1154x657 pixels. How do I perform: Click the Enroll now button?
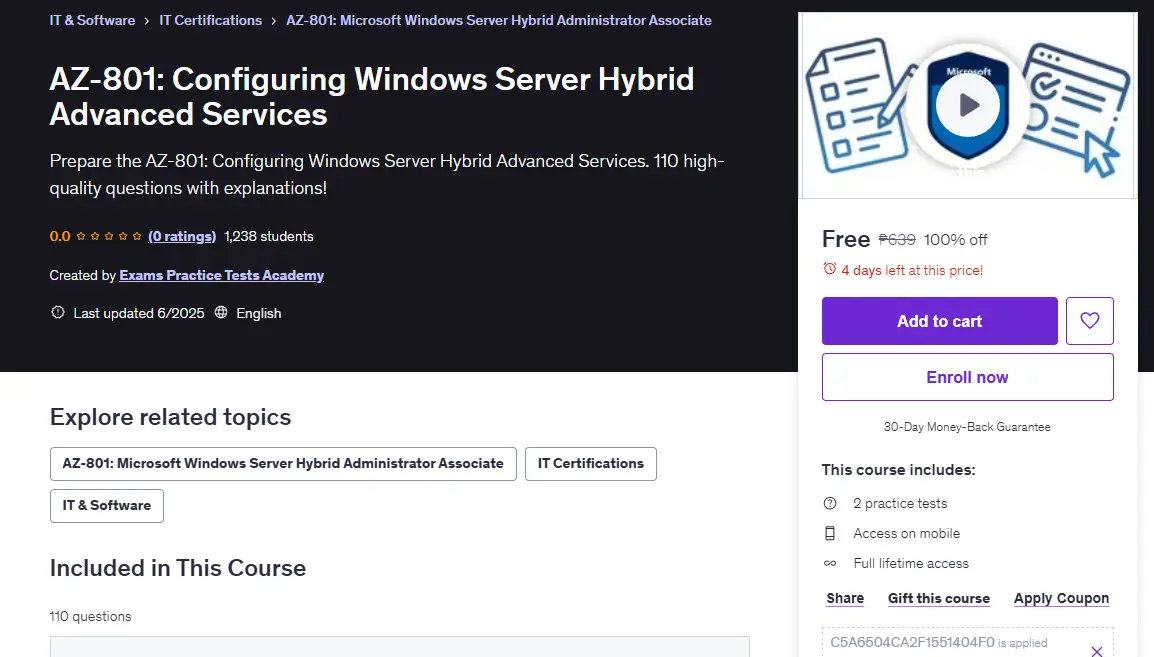pos(967,377)
